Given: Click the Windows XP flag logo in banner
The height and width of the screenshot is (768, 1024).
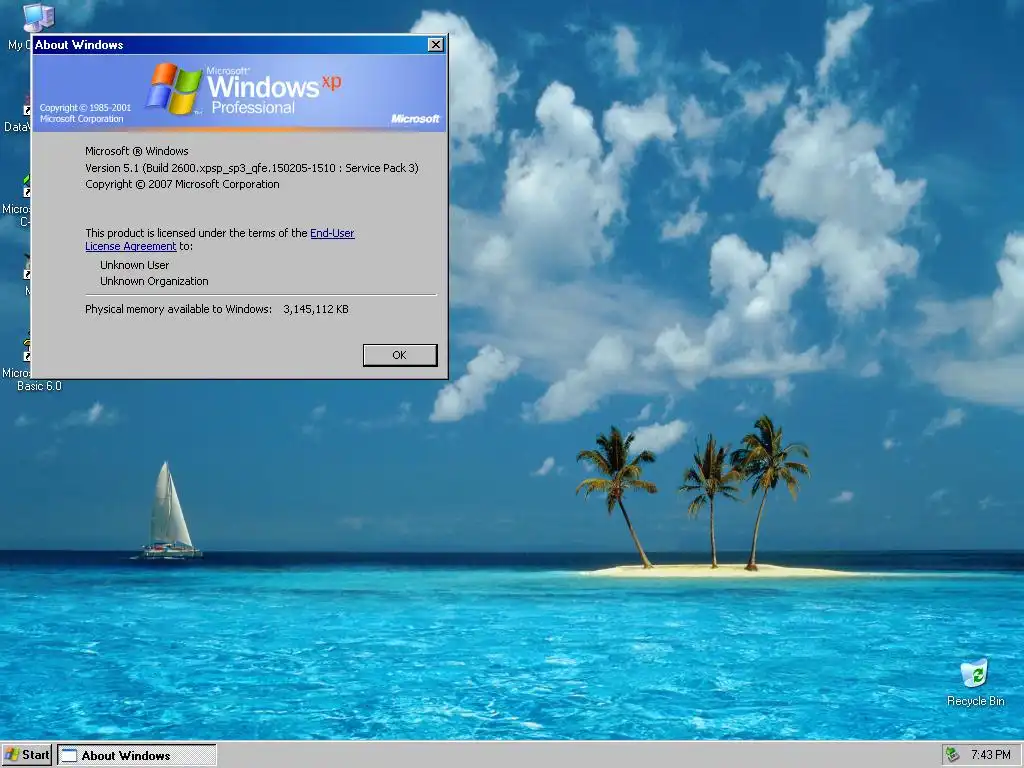Looking at the screenshot, I should [174, 89].
